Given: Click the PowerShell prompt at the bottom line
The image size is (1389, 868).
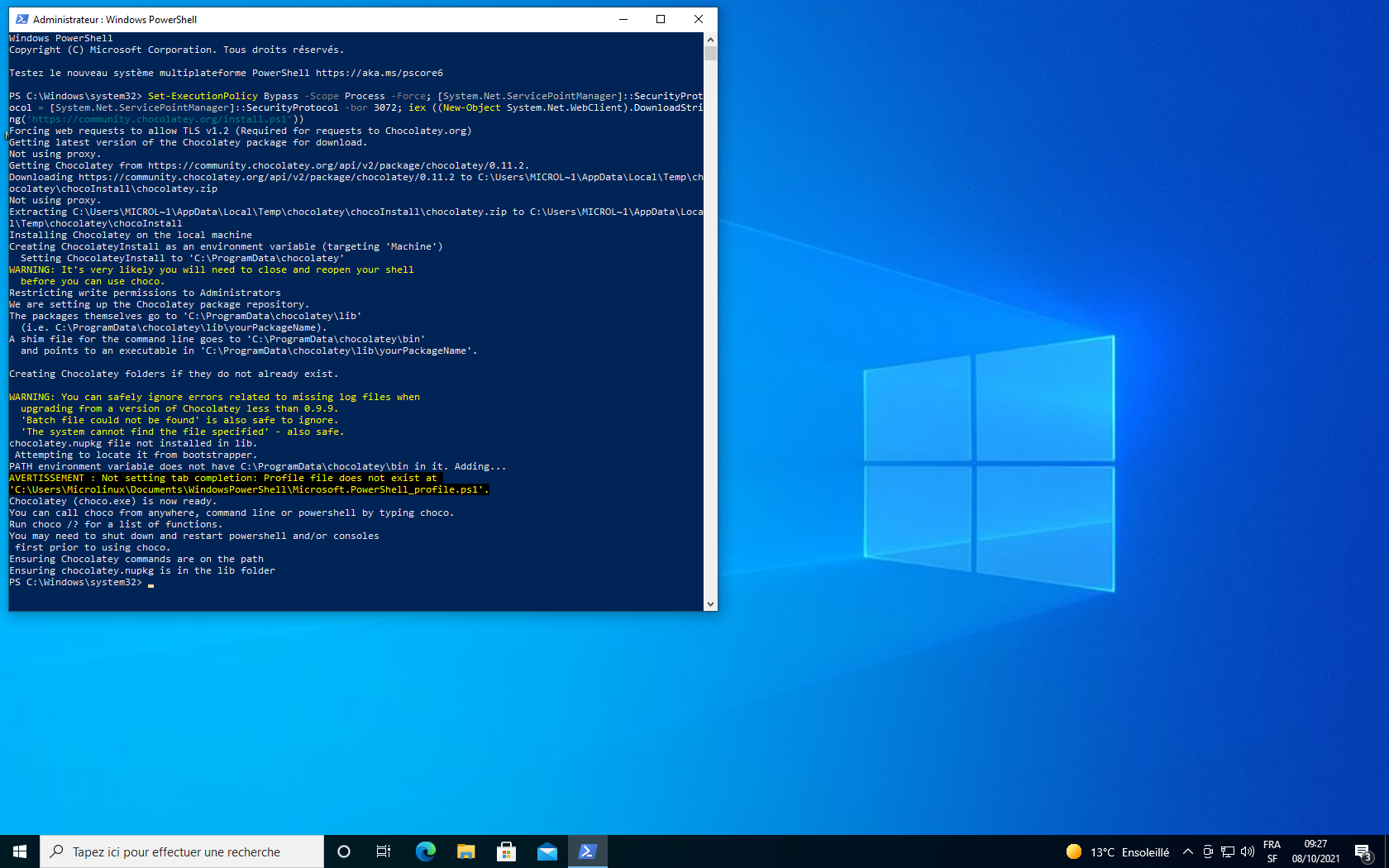Looking at the screenshot, I should pyautogui.click(x=81, y=583).
